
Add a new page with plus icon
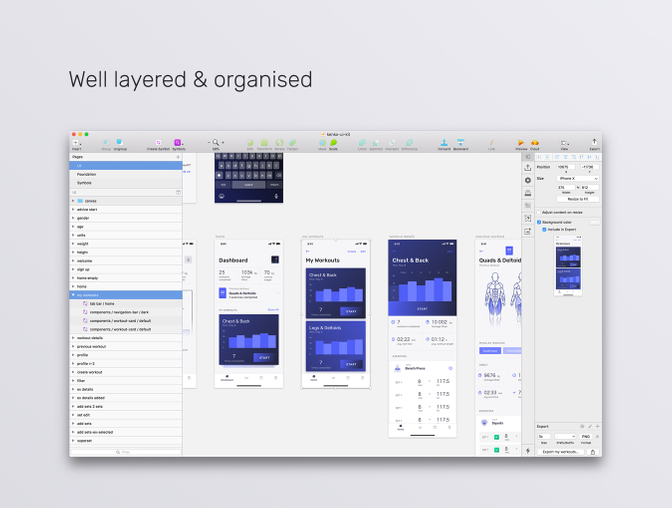[178, 157]
